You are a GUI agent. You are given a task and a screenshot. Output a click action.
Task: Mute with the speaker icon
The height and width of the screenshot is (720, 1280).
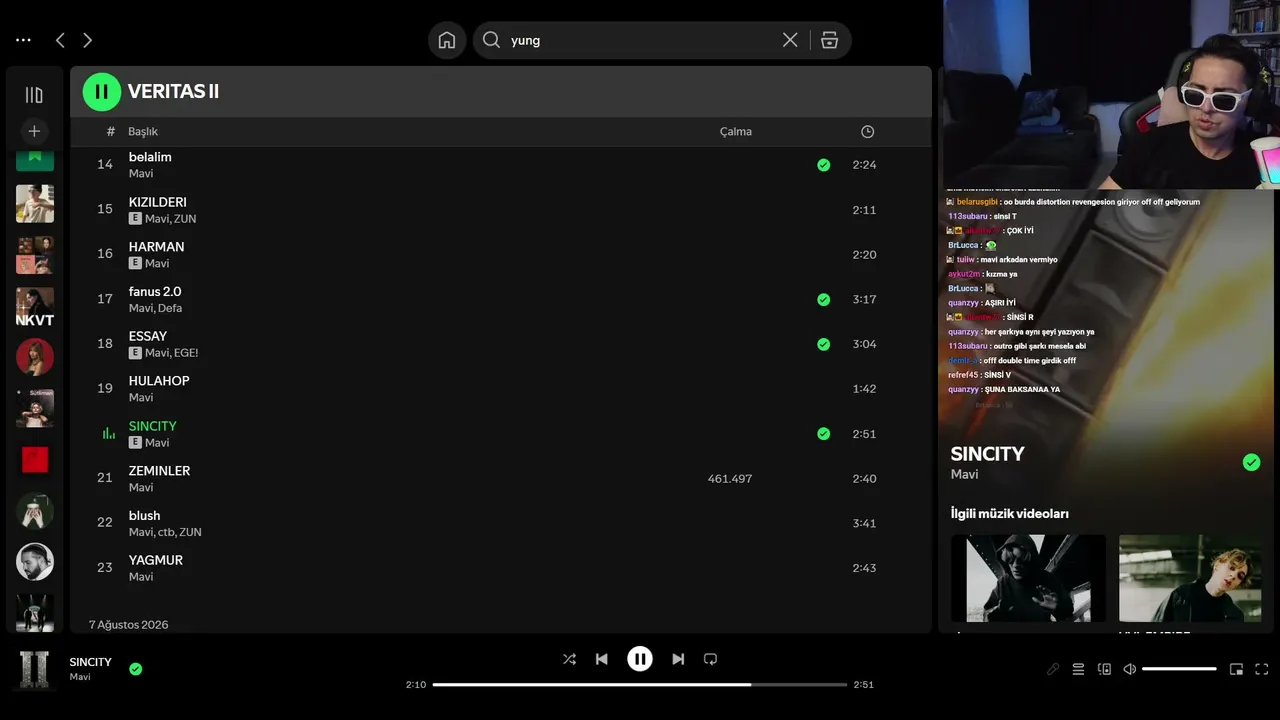pos(1129,669)
